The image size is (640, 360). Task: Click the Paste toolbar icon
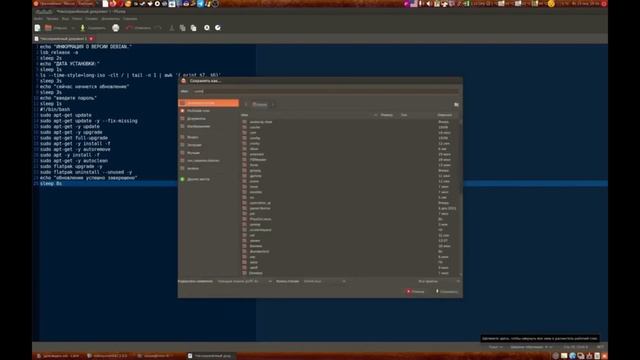click(193, 28)
